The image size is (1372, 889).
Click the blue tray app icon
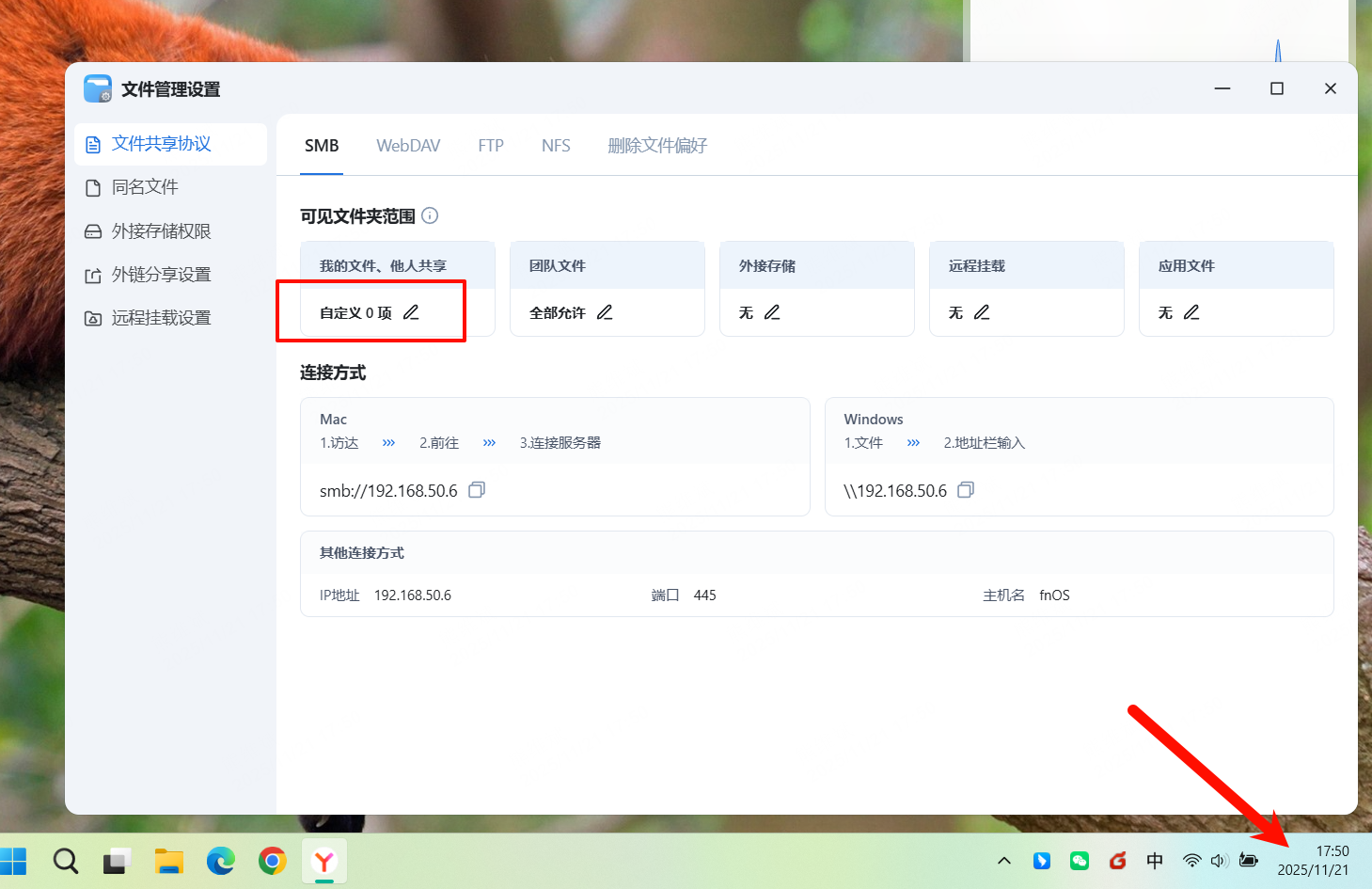click(1042, 861)
